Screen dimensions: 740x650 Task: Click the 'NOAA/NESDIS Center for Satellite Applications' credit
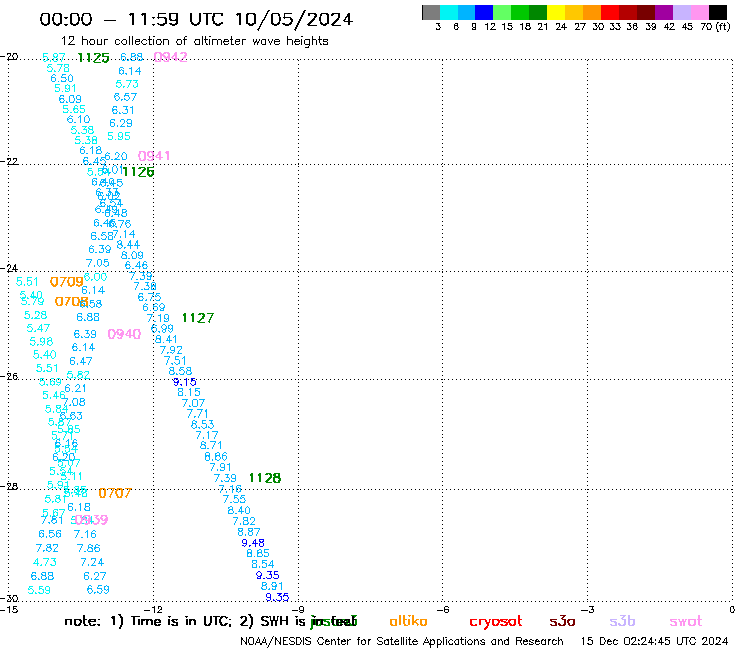[362, 642]
